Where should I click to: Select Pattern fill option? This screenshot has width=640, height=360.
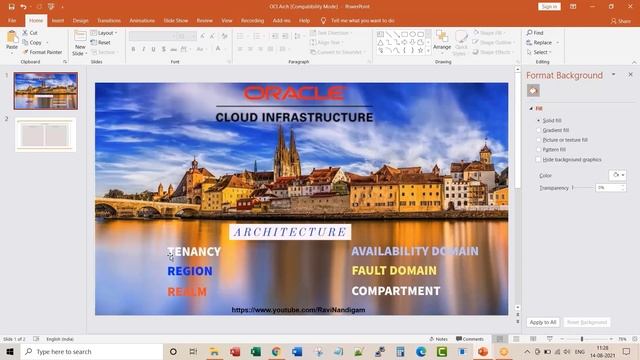pos(551,150)
